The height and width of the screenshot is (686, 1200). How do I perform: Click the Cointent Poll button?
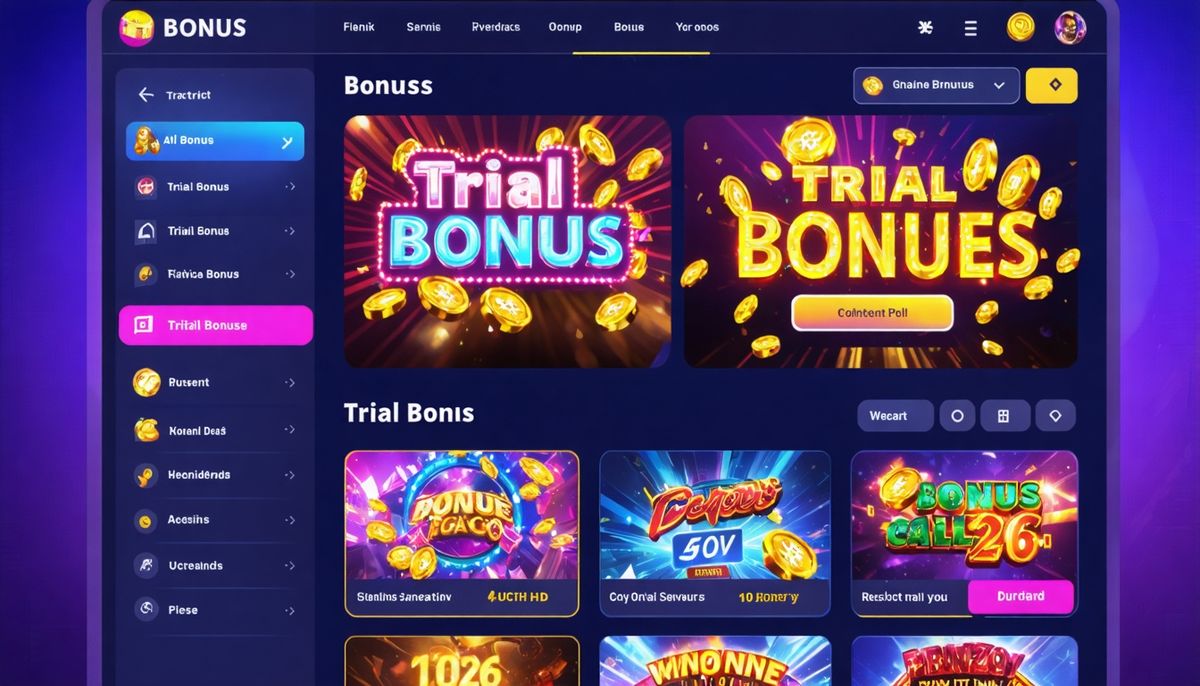coord(872,313)
